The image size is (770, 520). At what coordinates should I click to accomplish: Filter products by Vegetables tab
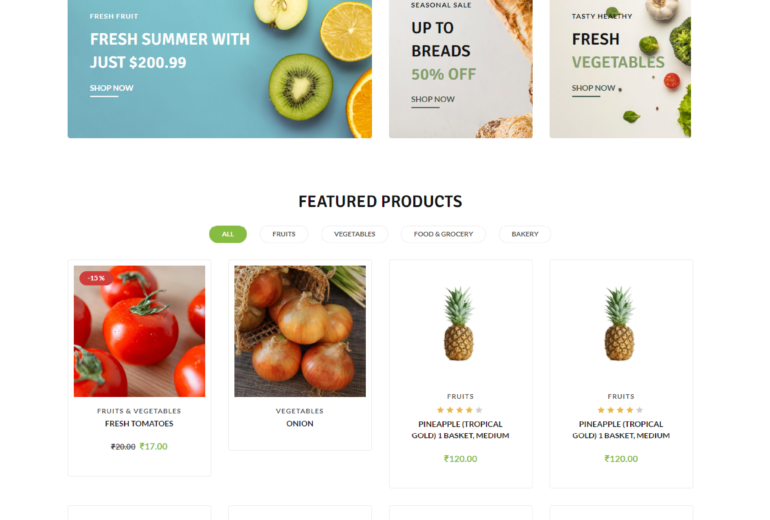pos(355,234)
